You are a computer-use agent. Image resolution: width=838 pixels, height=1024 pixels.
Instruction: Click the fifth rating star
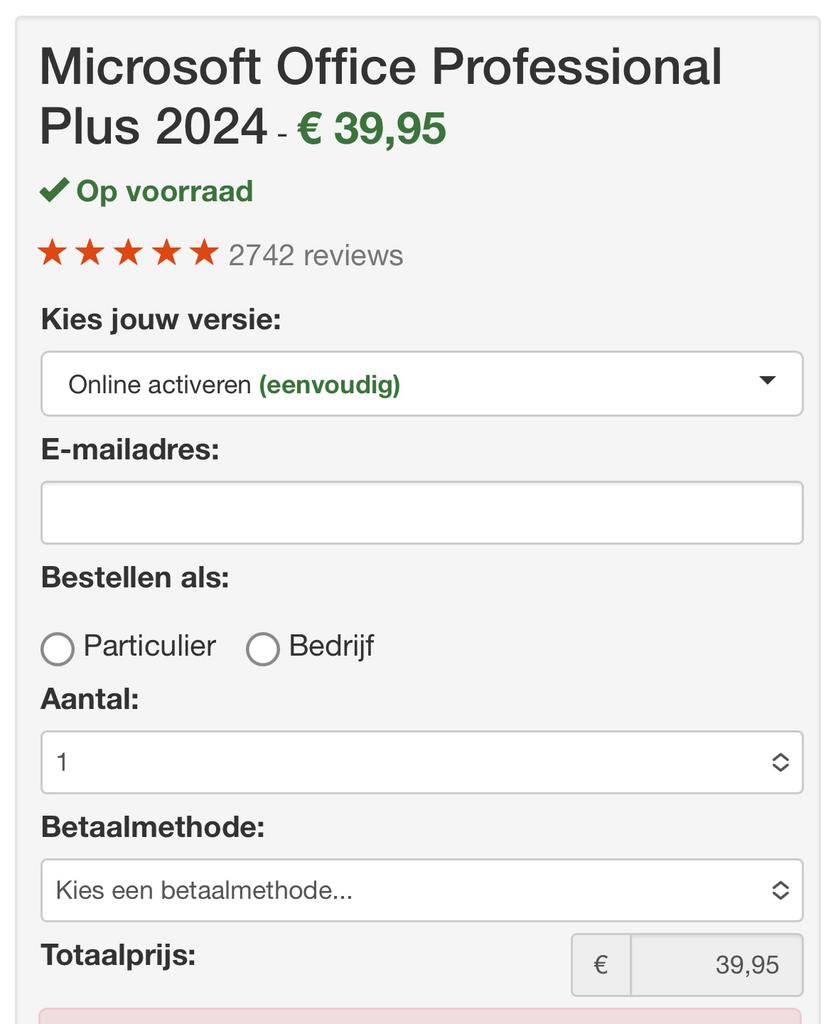205,253
